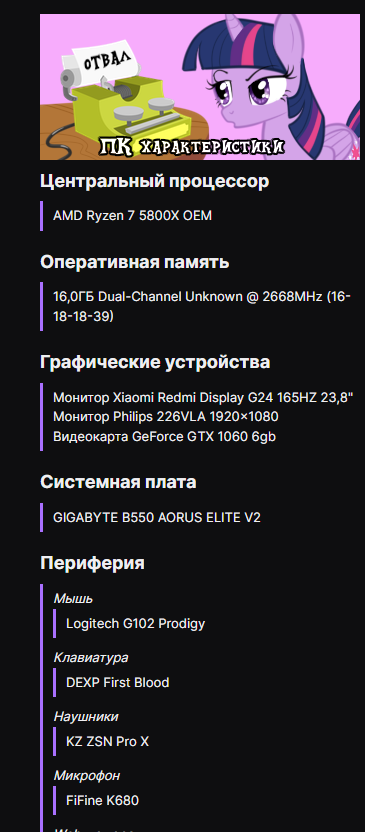
Task: Click the ОТВАЛ paper sheet in banner
Action: 108,62
